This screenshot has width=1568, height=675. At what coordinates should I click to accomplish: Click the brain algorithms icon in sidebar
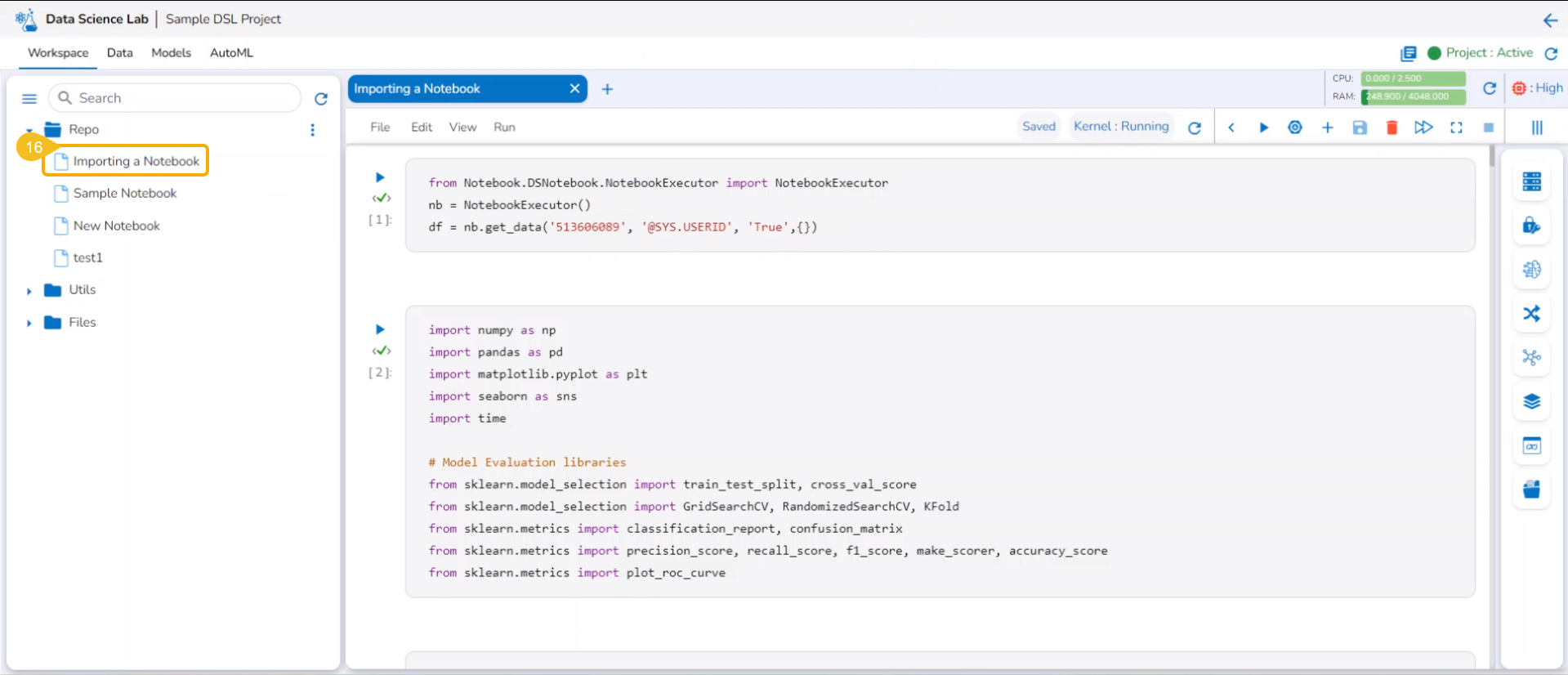[x=1531, y=270]
